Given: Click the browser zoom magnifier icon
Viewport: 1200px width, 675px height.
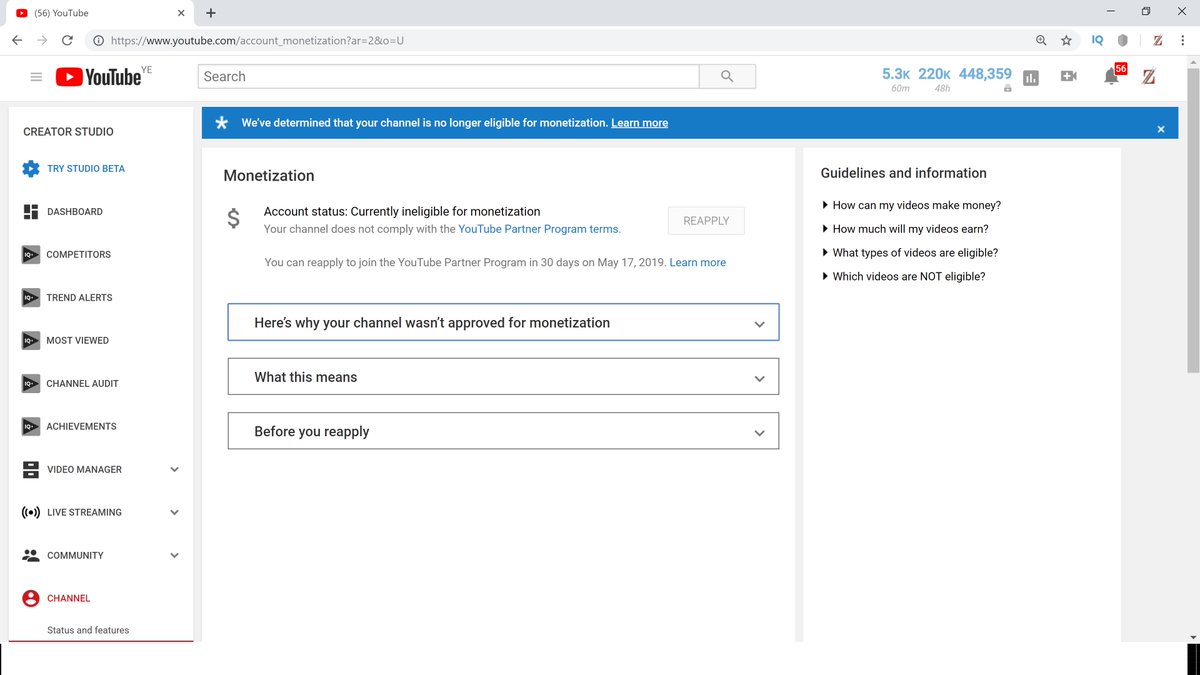Looking at the screenshot, I should point(1041,41).
